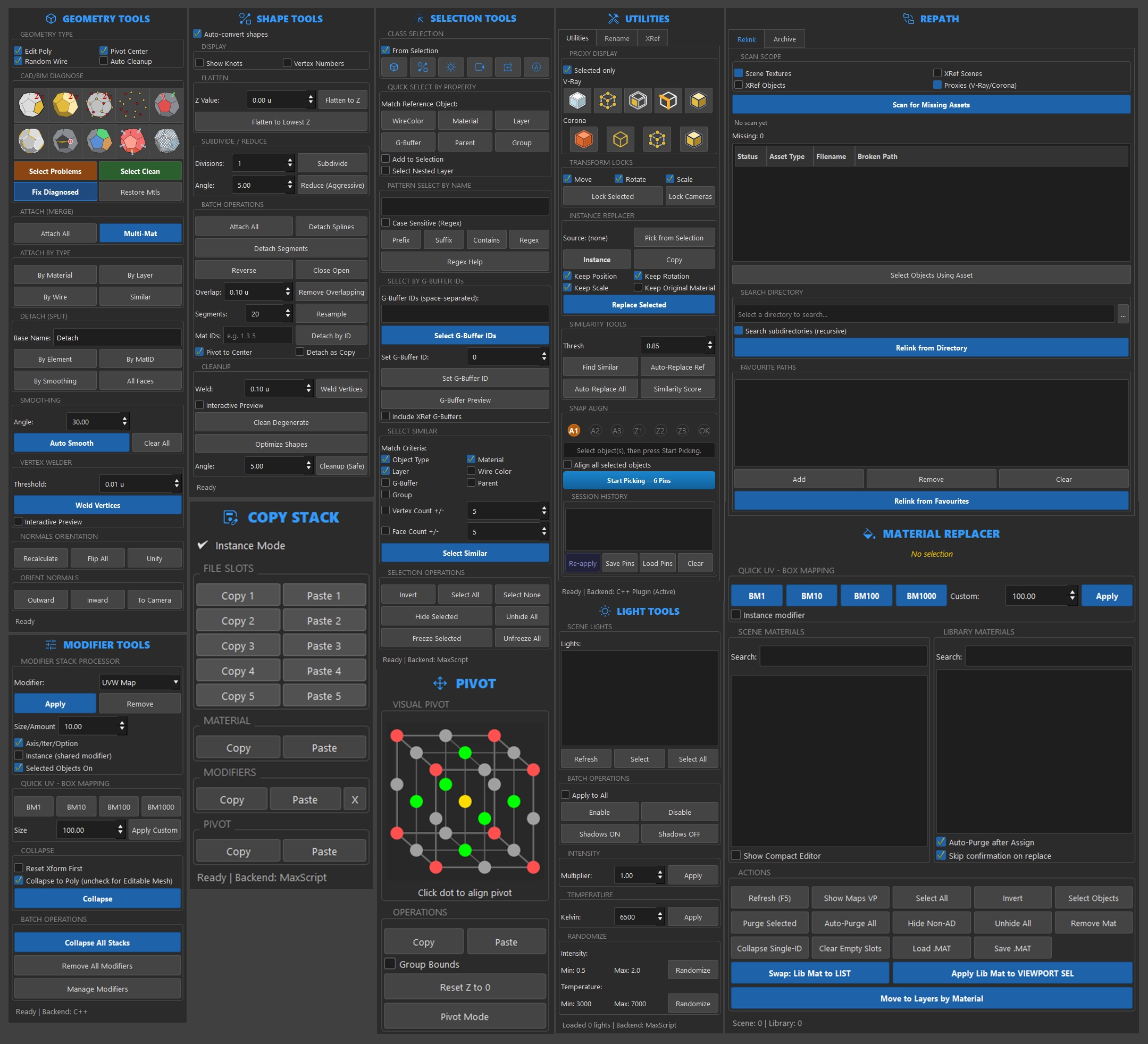The width and height of the screenshot is (1148, 1044).
Task: Open the Relink tab in Repath
Action: coord(746,39)
